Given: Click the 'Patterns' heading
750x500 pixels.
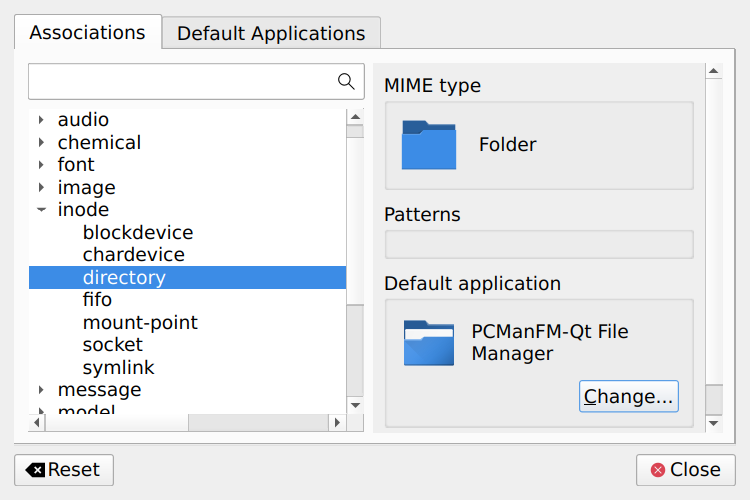Looking at the screenshot, I should (422, 214).
